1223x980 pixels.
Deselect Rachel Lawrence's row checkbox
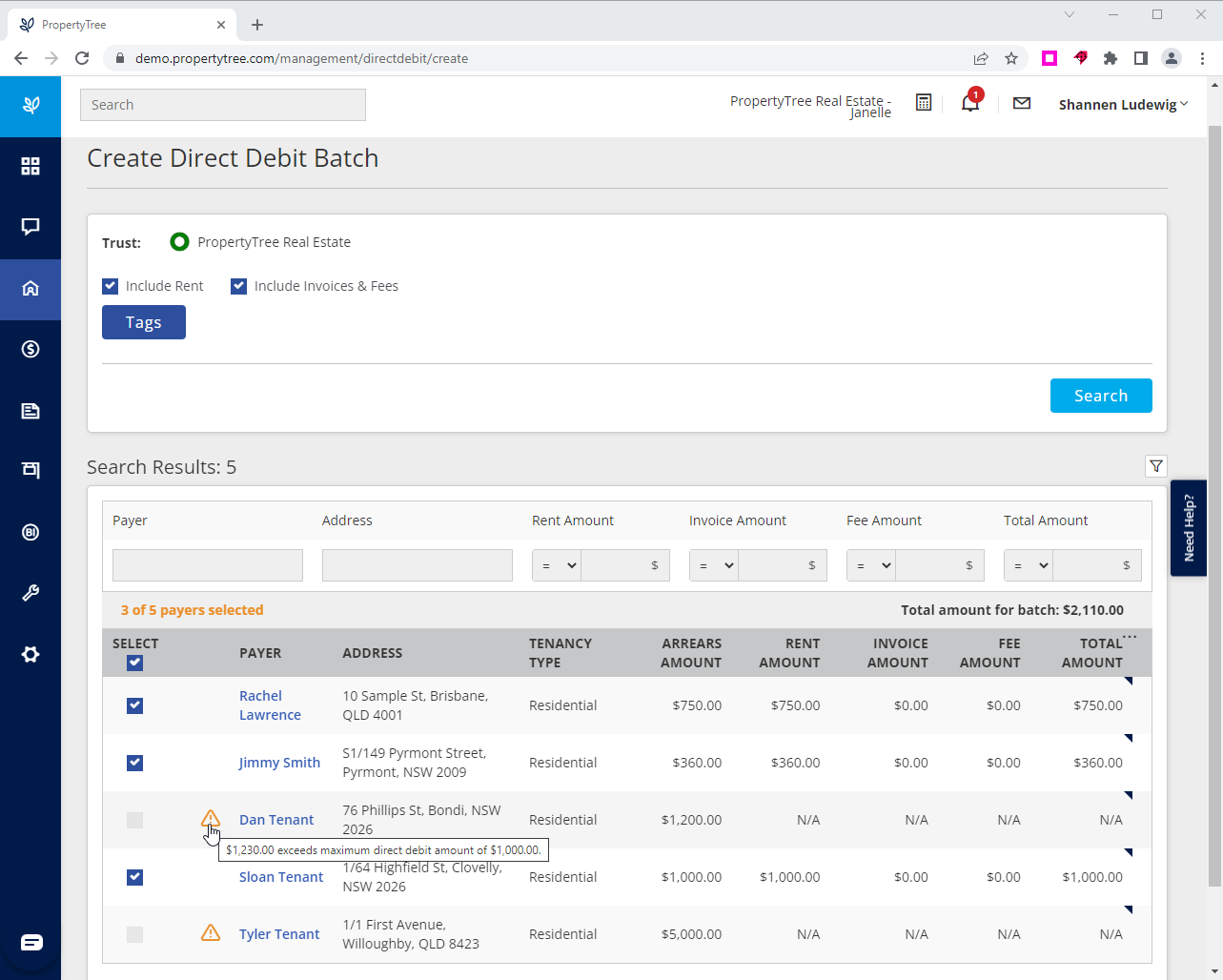click(134, 705)
